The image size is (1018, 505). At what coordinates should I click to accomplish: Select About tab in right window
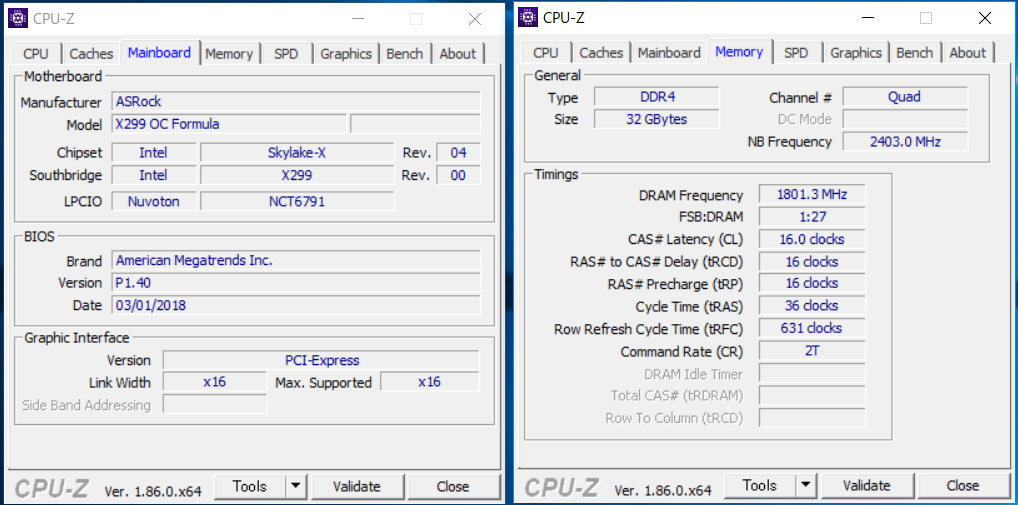(968, 53)
